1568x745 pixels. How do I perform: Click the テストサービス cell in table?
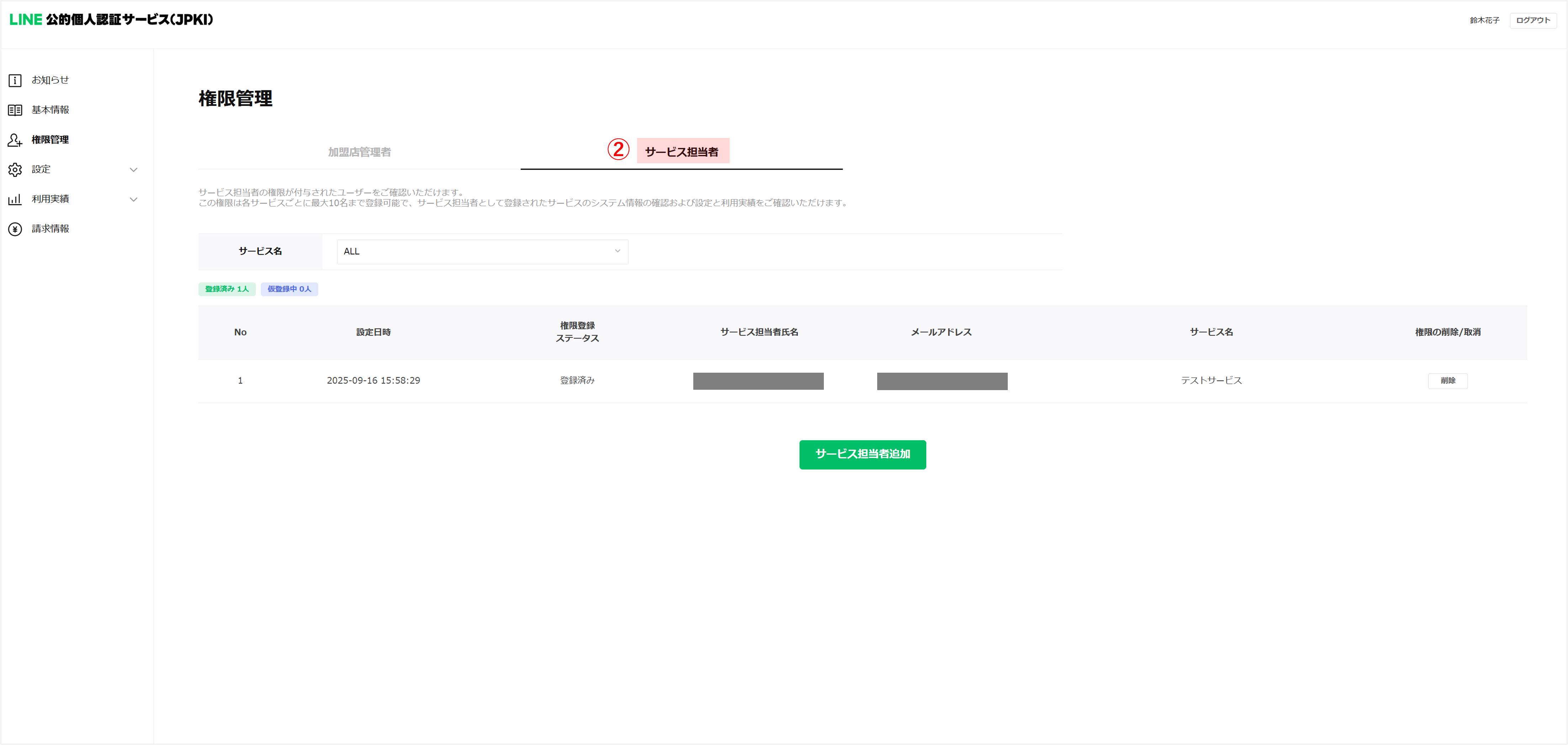click(x=1211, y=381)
